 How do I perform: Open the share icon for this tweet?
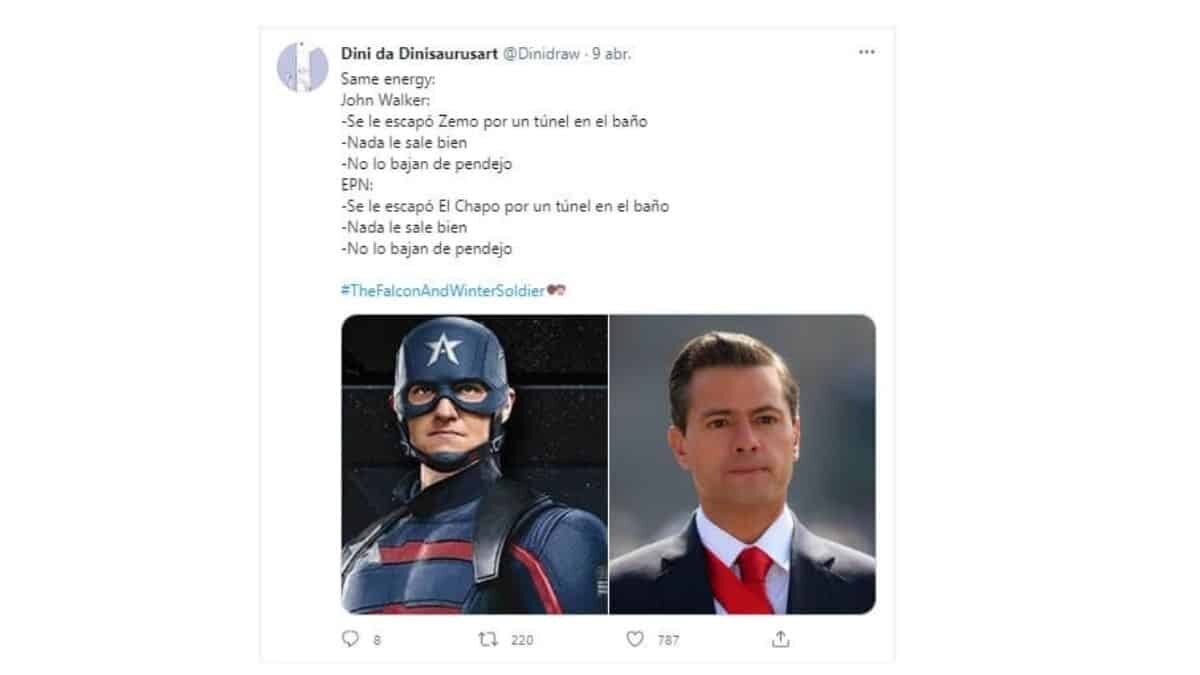782,638
